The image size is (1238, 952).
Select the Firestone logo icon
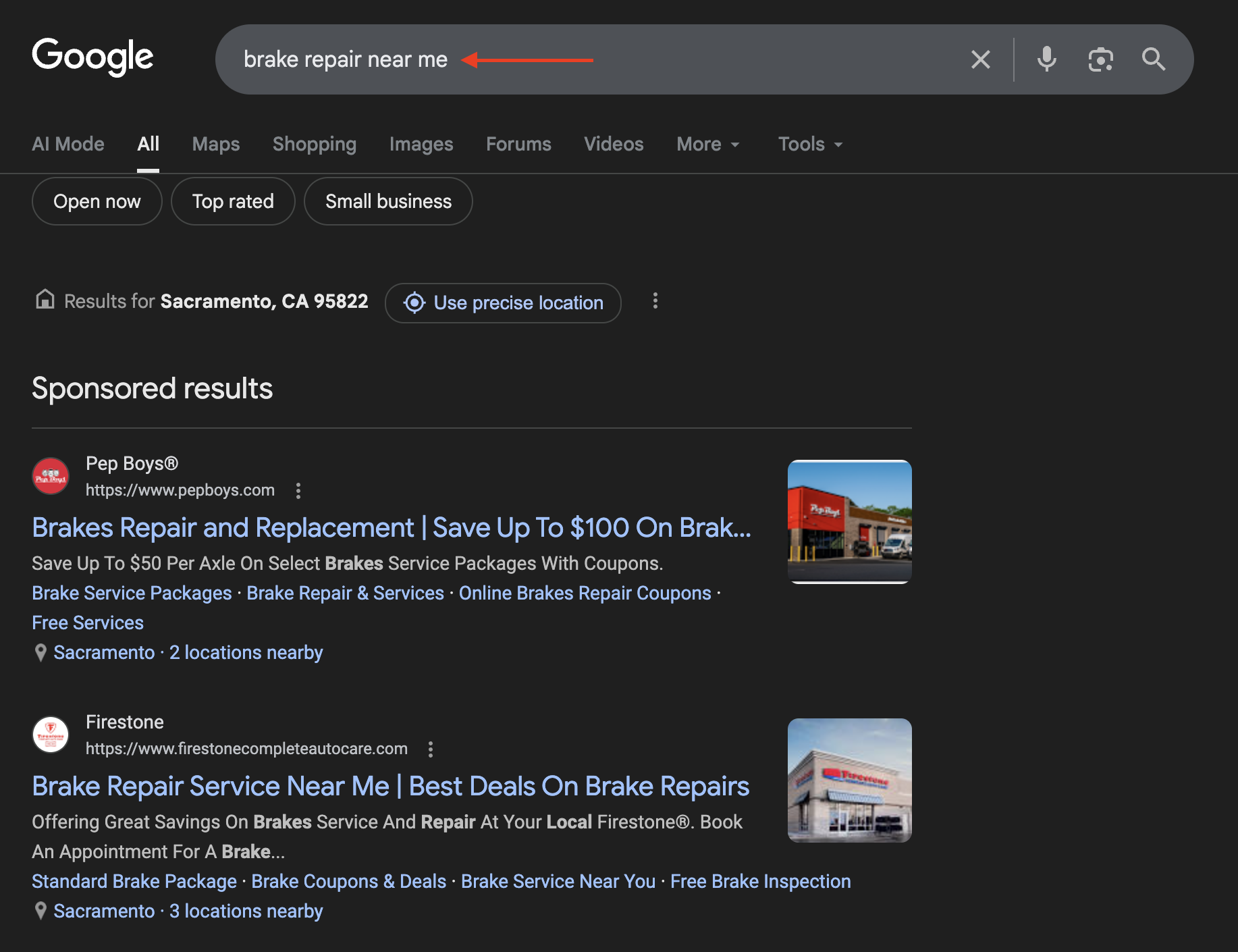coord(50,734)
